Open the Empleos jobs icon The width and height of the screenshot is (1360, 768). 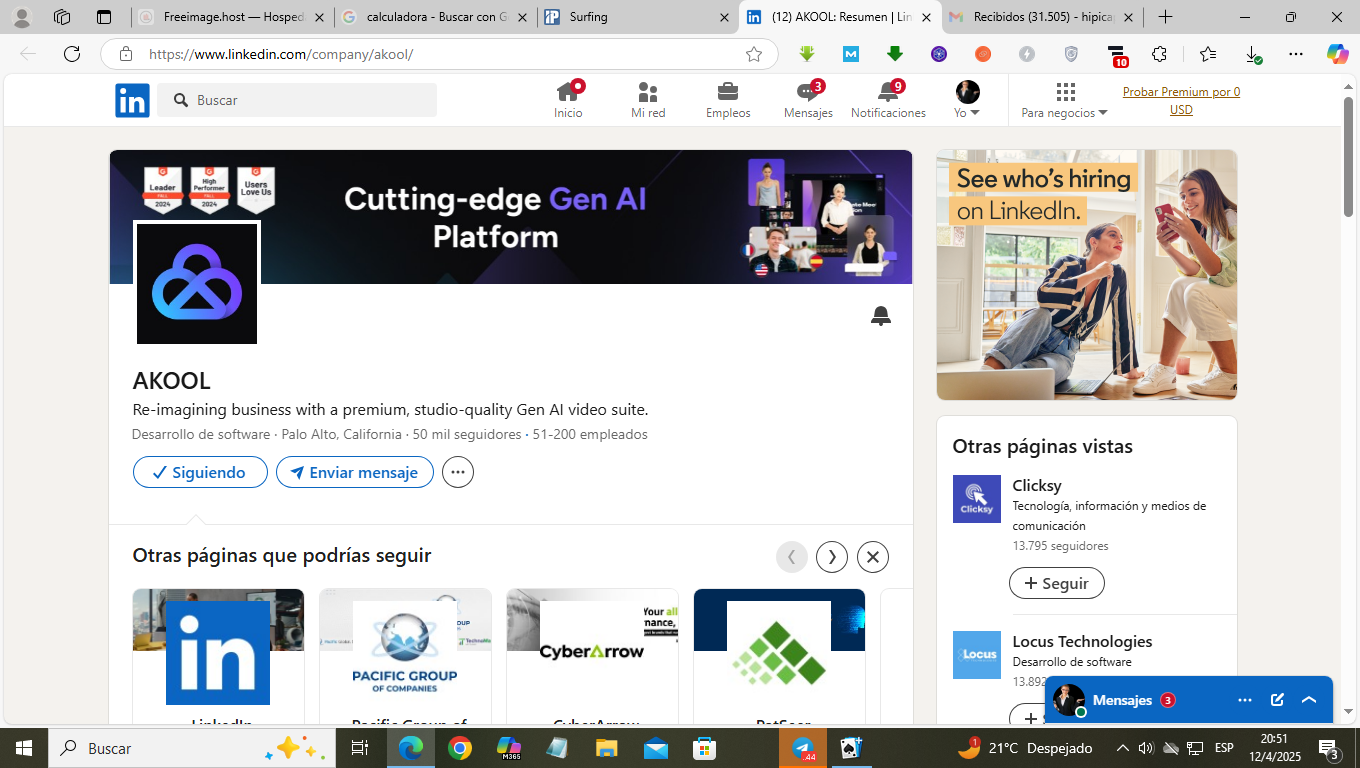pyautogui.click(x=728, y=100)
